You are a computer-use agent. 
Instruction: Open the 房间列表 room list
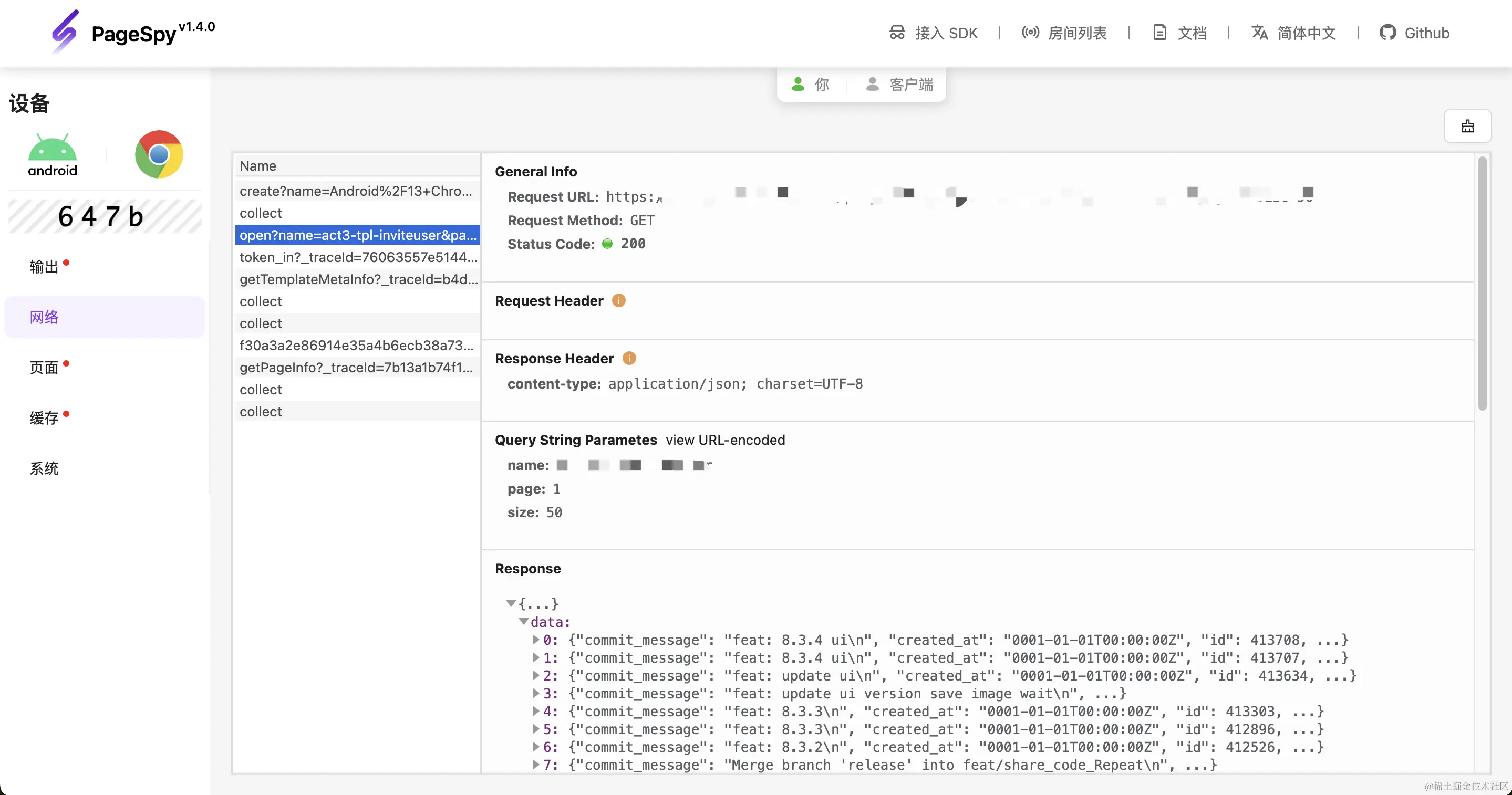click(x=1064, y=33)
